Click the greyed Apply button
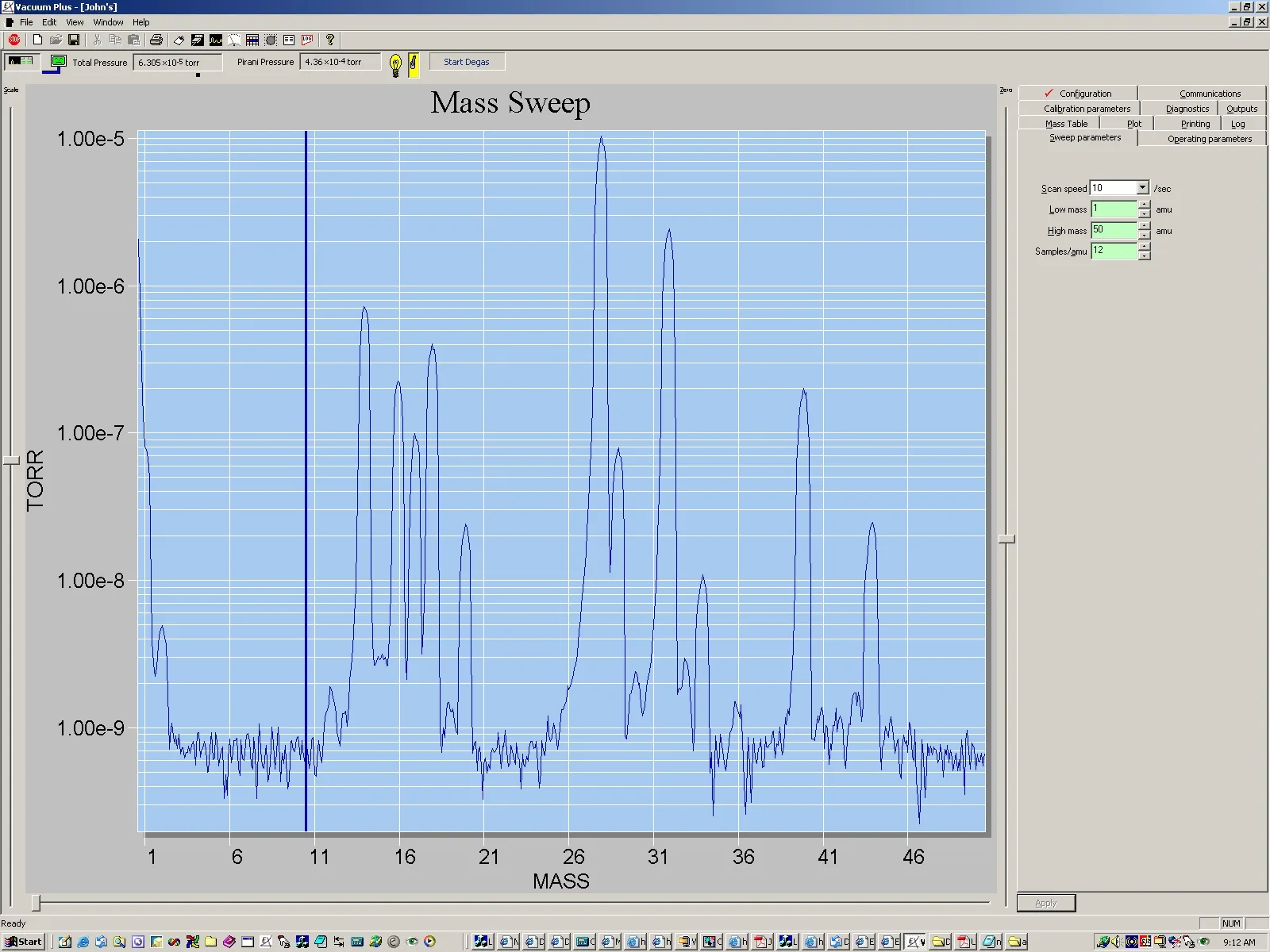The height and width of the screenshot is (952, 1270). tap(1046, 903)
